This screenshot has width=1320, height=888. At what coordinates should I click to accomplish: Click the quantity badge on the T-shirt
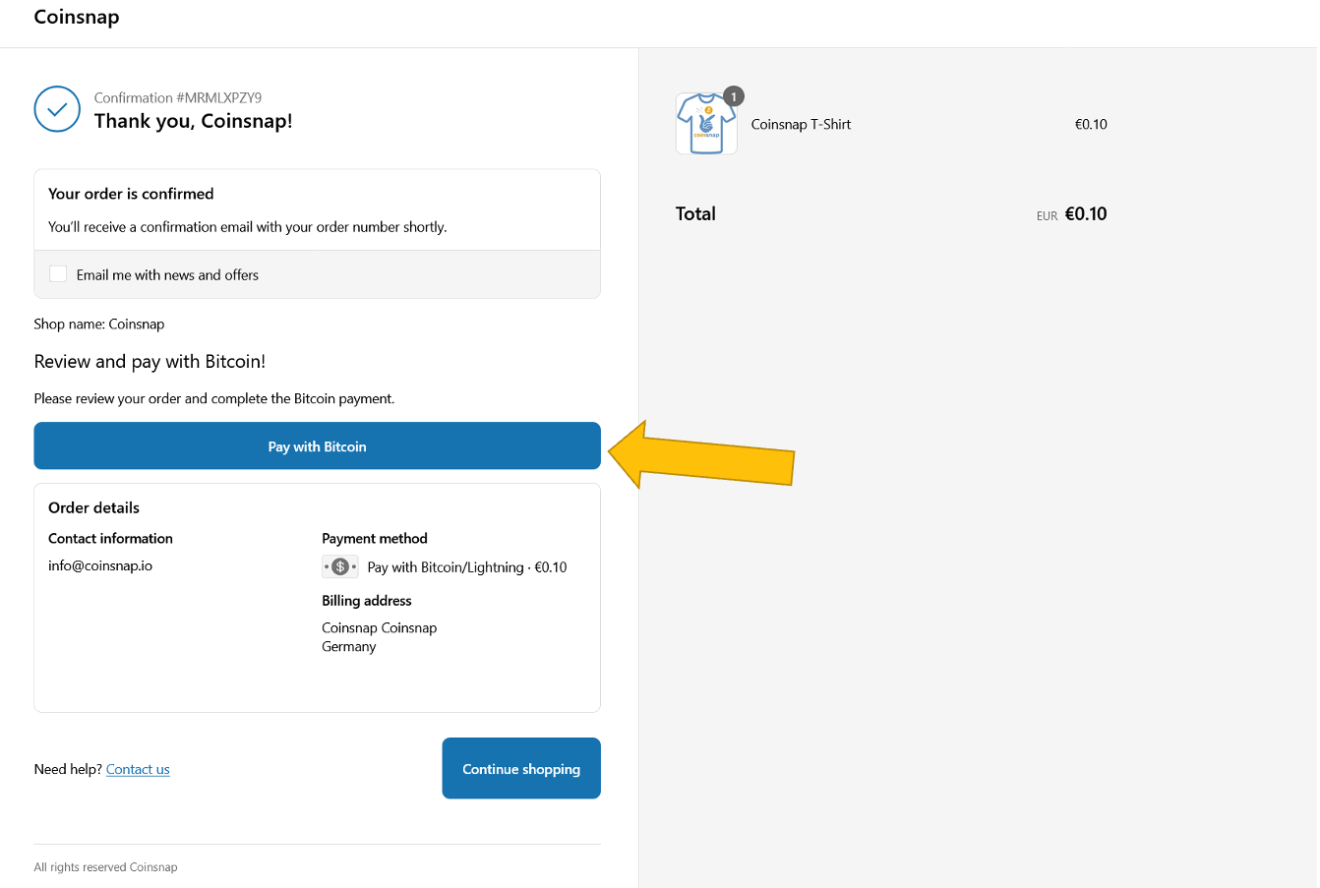pyautogui.click(x=734, y=96)
